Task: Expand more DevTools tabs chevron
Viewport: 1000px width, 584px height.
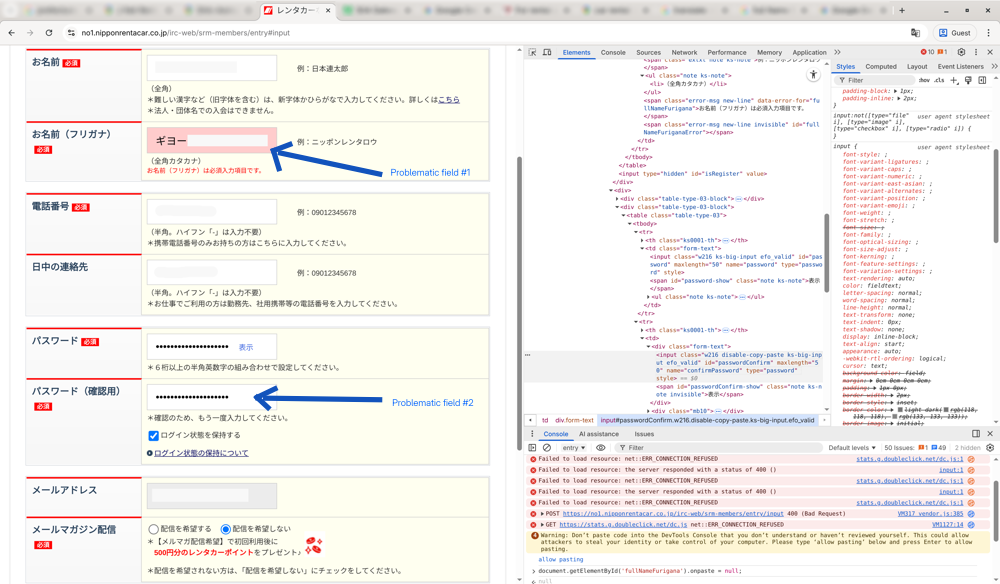Action: click(x=837, y=52)
